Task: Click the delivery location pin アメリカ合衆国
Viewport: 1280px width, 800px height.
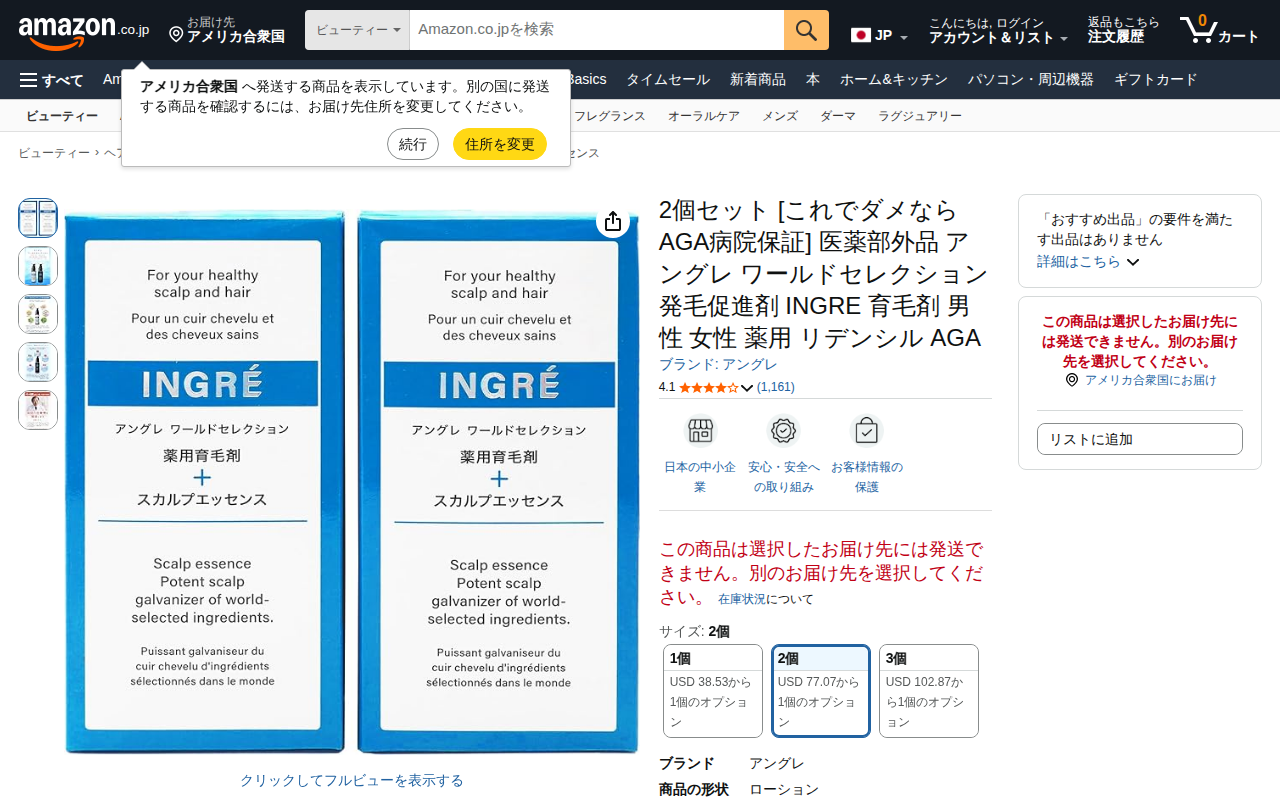Action: 227,30
